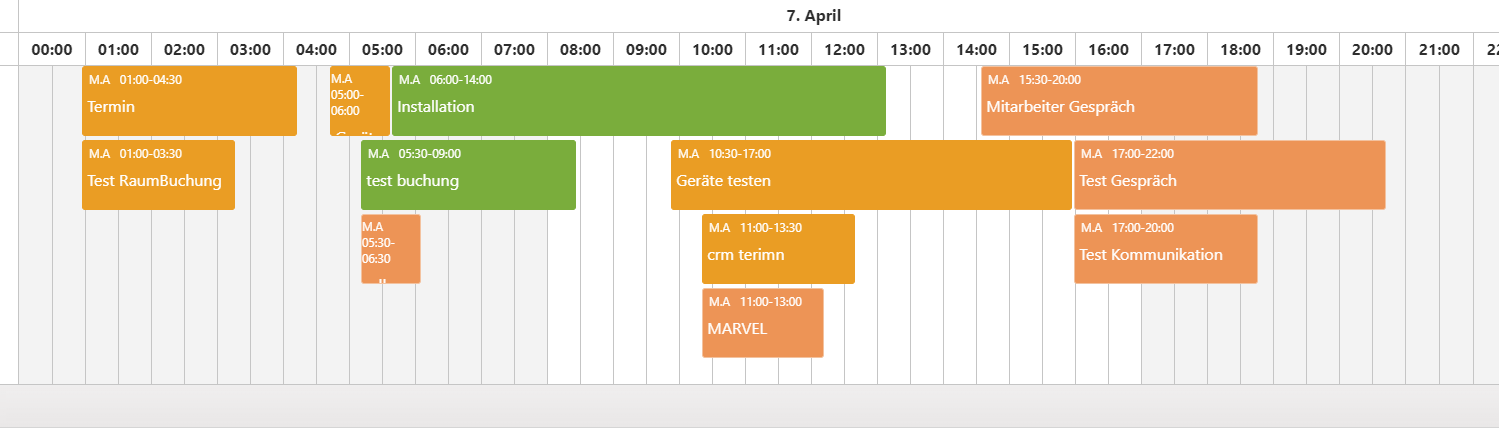Click the 7. April date header
Screen dimensions: 1499x430
tap(814, 15)
